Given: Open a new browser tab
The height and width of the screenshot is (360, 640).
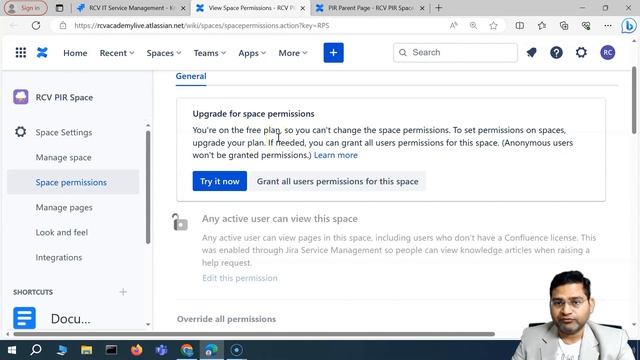Looking at the screenshot, I should 439,8.
